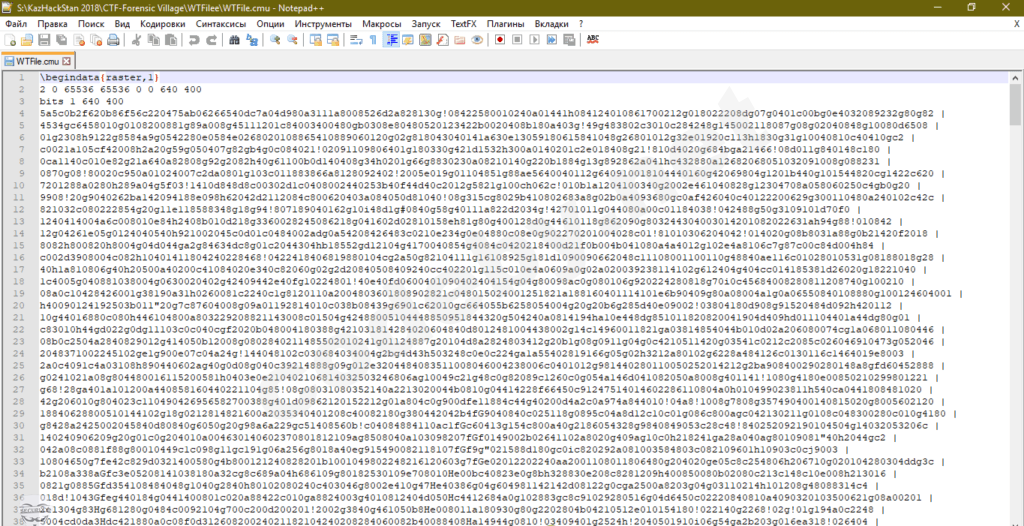Click the Save All icon

(x=61, y=40)
